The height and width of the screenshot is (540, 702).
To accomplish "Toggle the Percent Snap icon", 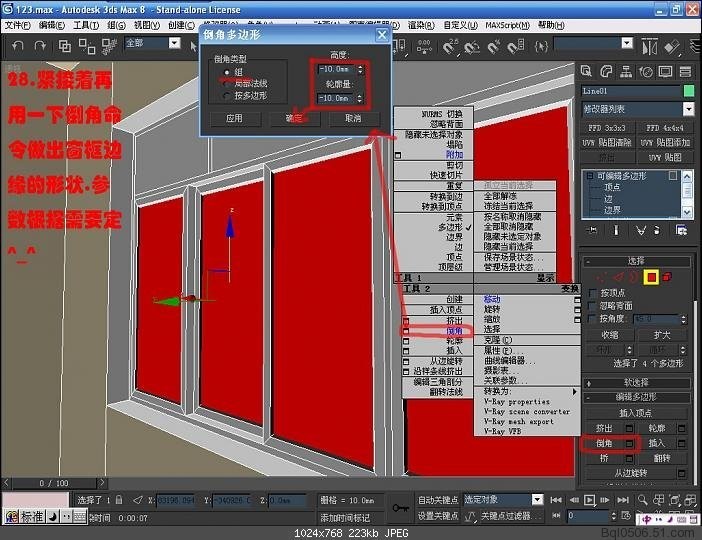I will [493, 46].
